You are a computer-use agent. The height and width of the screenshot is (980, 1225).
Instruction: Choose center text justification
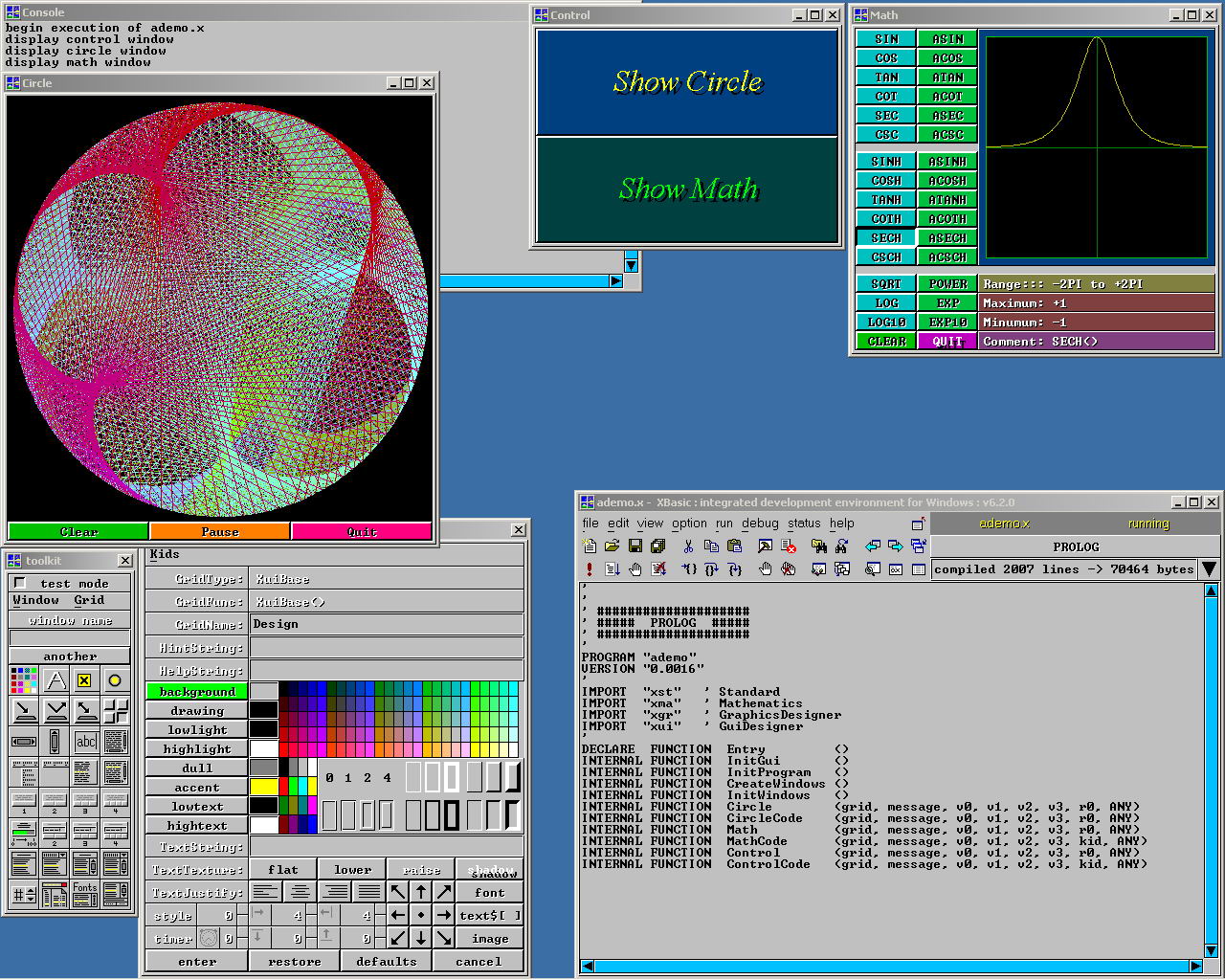301,892
